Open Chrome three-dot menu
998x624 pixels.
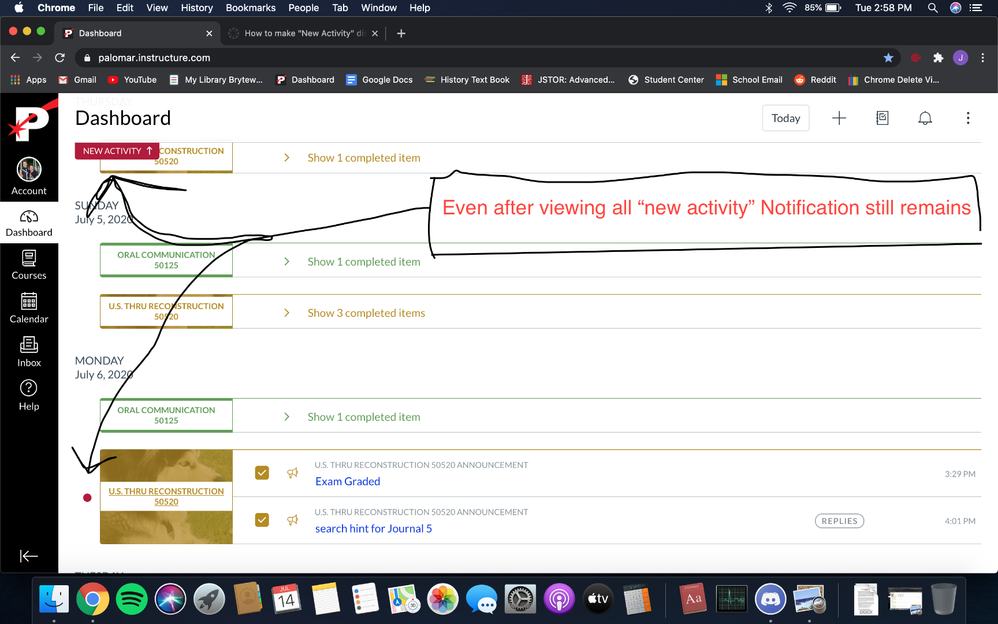[983, 58]
